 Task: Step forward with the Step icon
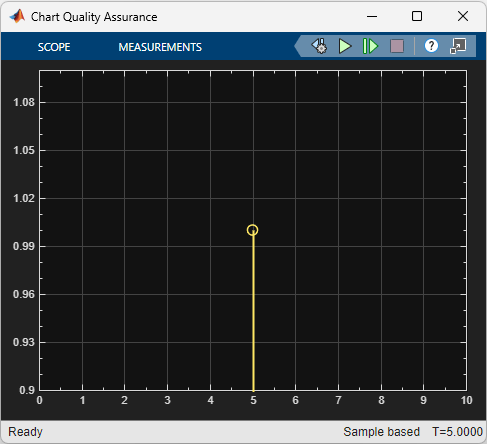[x=370, y=46]
